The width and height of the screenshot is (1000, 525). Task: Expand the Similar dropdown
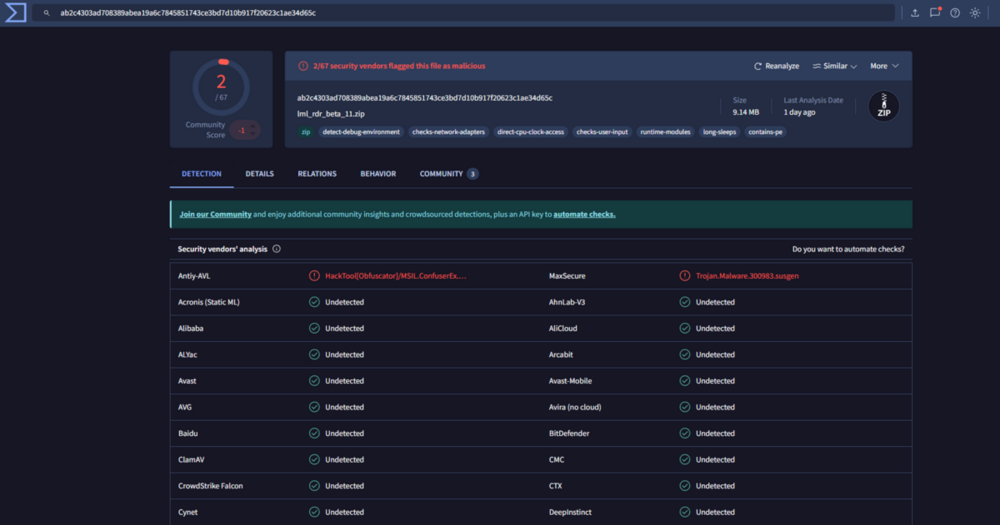tap(834, 66)
